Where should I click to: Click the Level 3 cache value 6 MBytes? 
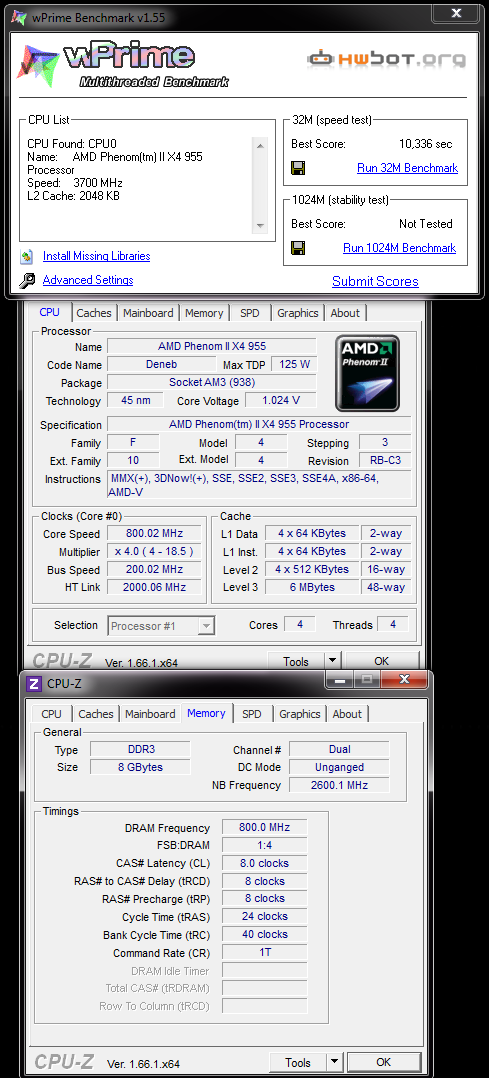pyautogui.click(x=312, y=587)
